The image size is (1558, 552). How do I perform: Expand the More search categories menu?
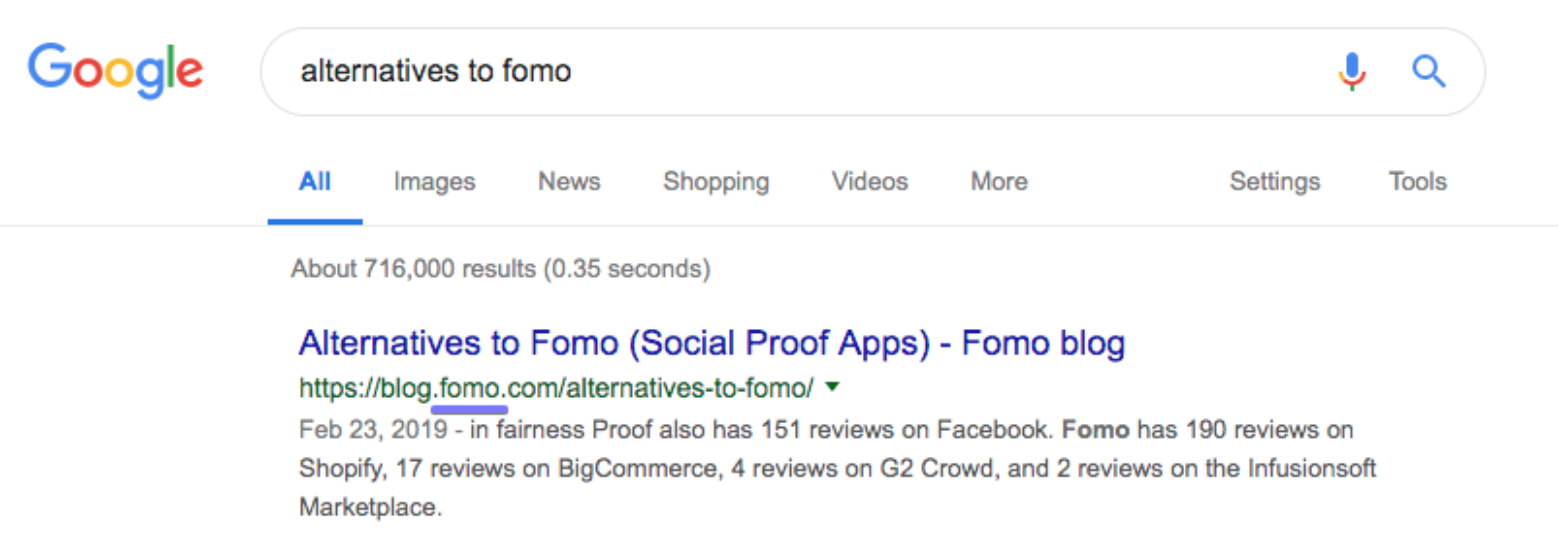point(999,182)
